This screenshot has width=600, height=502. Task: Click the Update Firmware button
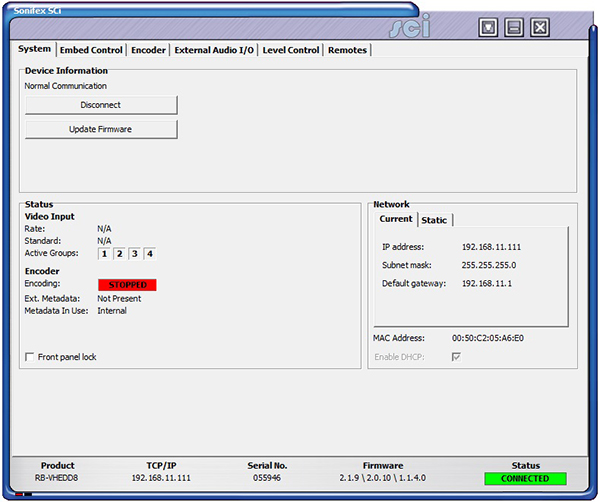101,129
